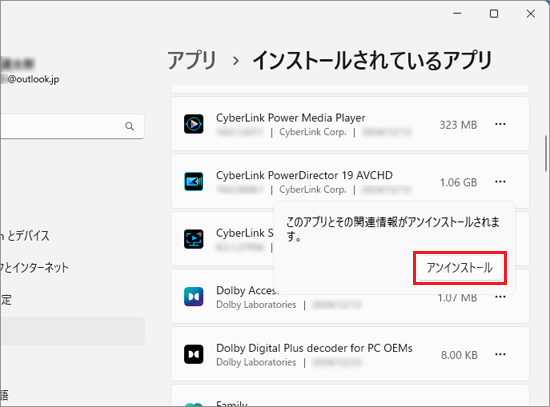Click the 323 MB size value

(x=458, y=125)
